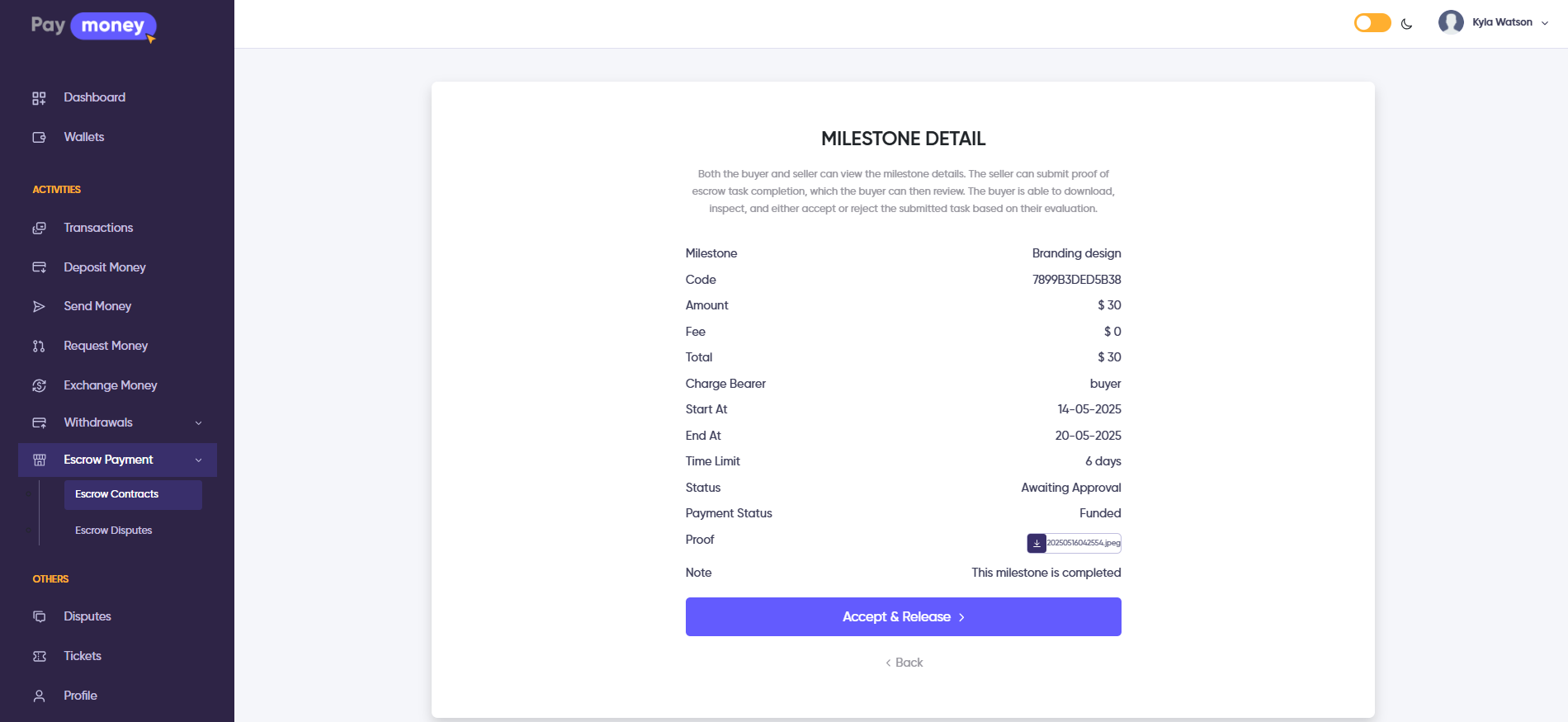Open Escrow Disputes submenu item
The height and width of the screenshot is (722, 1568).
click(x=114, y=531)
